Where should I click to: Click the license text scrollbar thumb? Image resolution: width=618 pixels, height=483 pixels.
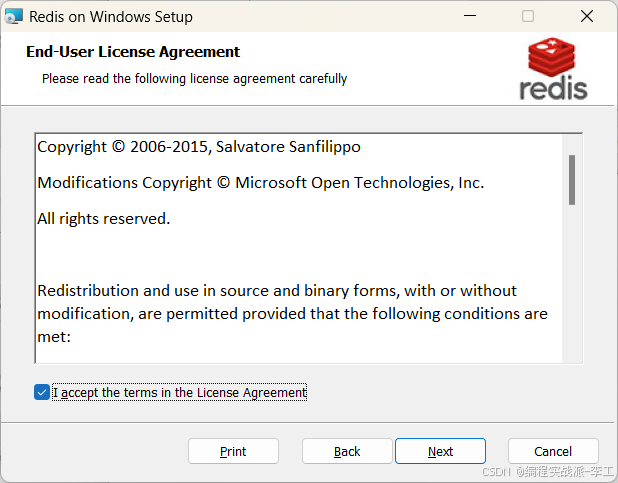pyautogui.click(x=572, y=180)
